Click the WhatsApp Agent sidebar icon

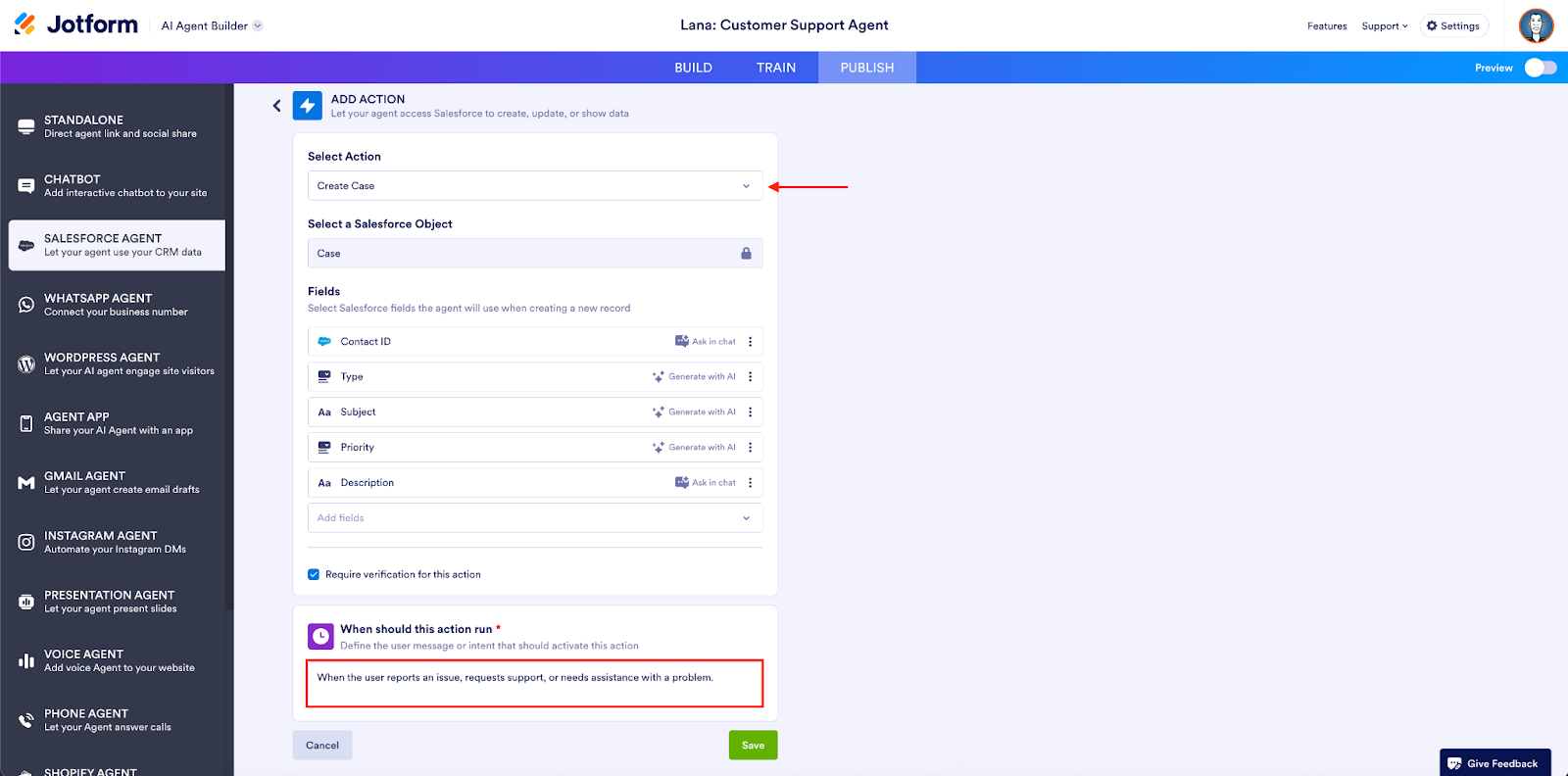pyautogui.click(x=26, y=305)
